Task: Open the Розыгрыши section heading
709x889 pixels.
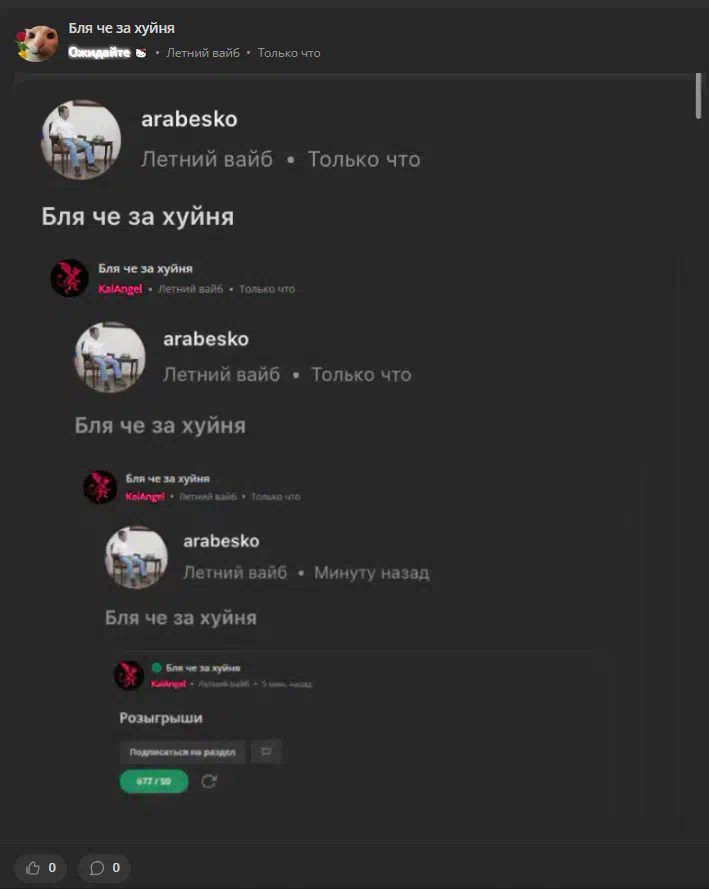Action: point(161,718)
